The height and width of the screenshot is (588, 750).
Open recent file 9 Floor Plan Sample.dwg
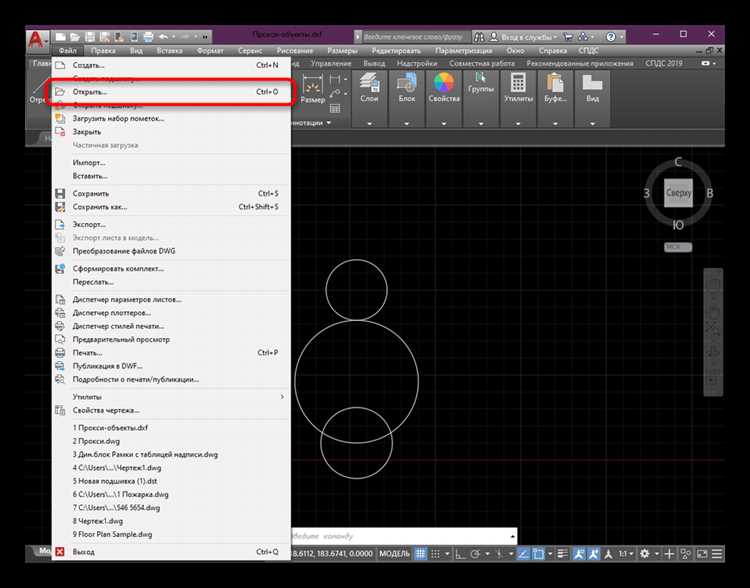111,534
